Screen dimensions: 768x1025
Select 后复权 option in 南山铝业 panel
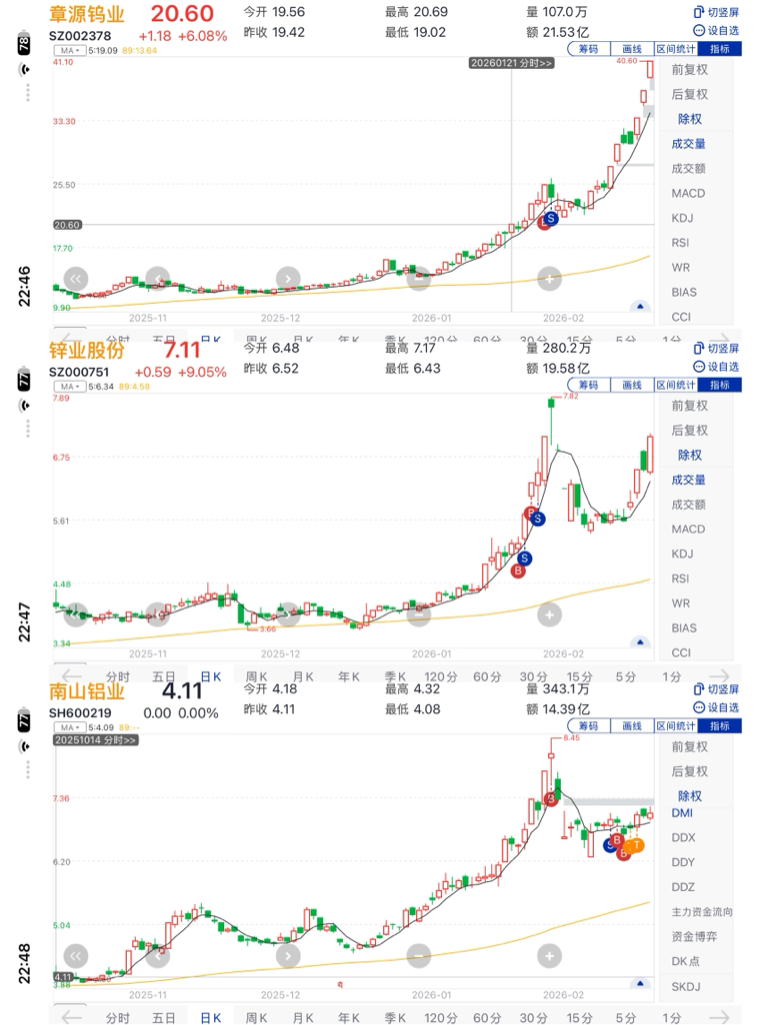[x=690, y=771]
